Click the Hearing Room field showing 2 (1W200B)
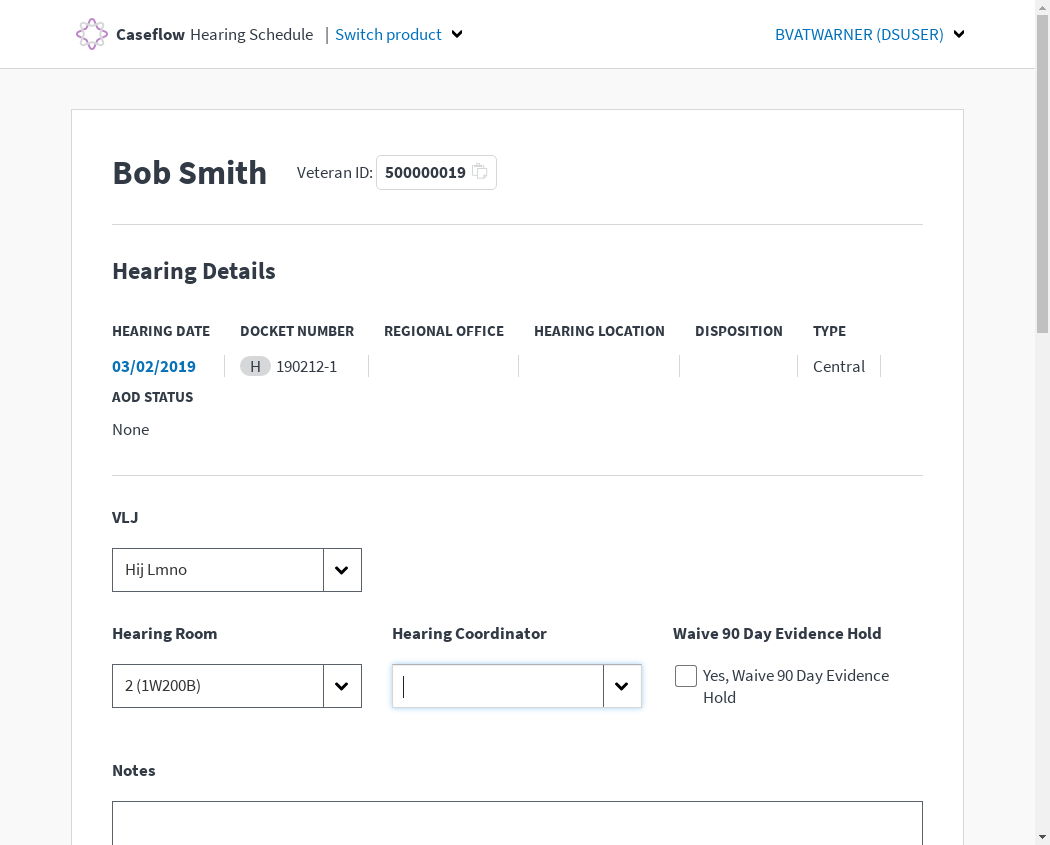This screenshot has height=845, width=1050. [218, 686]
